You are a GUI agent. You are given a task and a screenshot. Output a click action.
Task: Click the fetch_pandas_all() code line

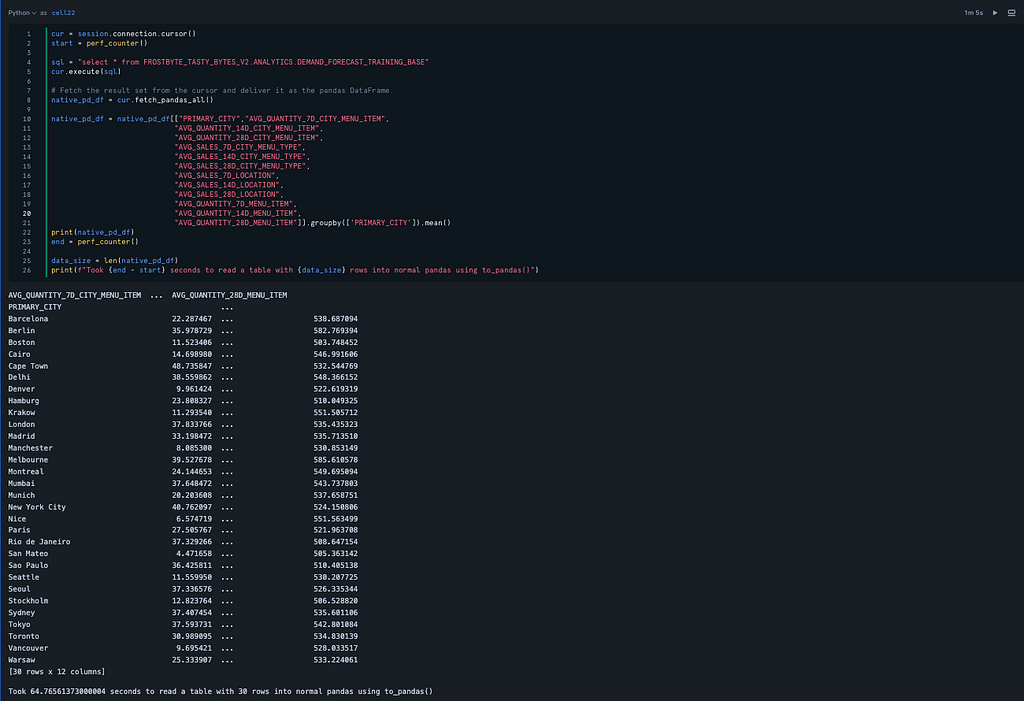point(132,100)
